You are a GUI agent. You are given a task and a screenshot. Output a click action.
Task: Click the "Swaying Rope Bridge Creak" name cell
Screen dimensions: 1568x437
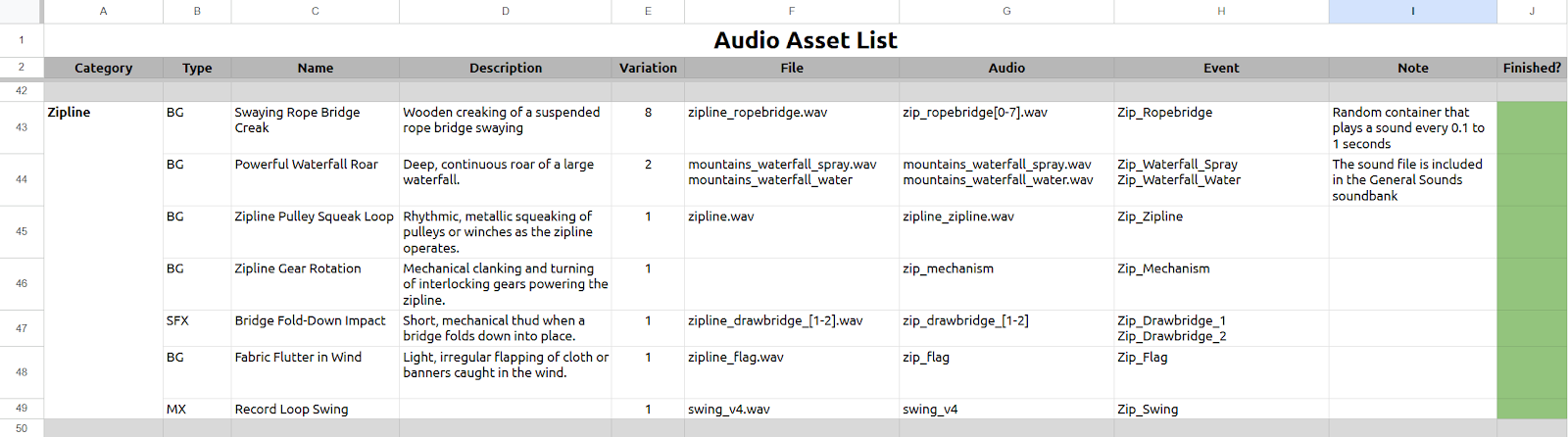pos(315,121)
